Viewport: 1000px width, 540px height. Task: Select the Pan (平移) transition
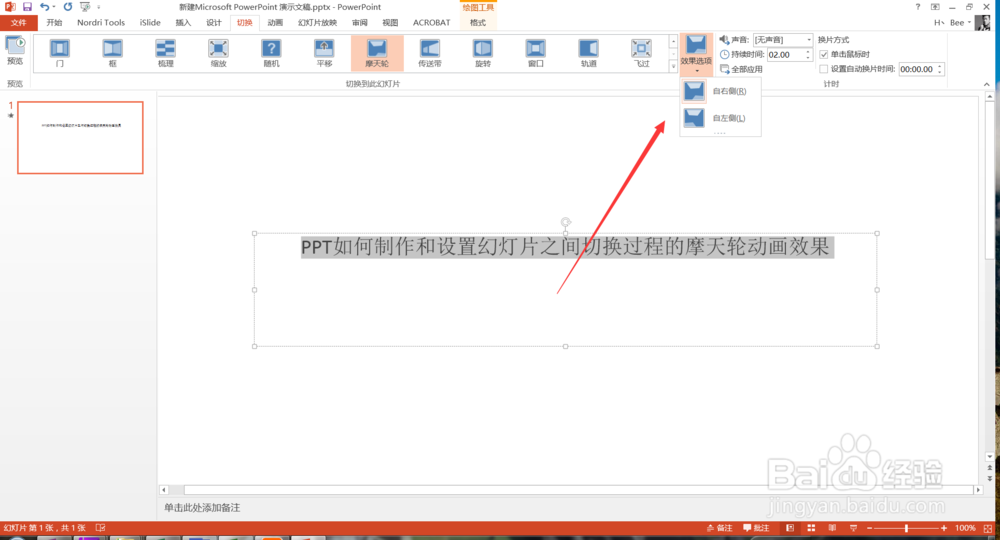(x=324, y=52)
